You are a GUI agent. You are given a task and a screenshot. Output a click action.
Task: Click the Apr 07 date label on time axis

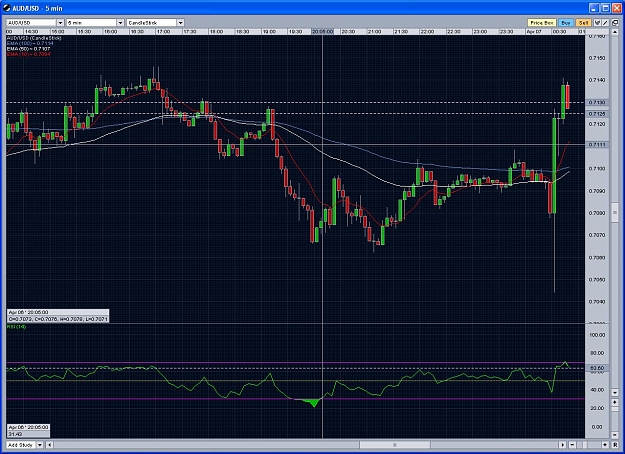[x=534, y=31]
